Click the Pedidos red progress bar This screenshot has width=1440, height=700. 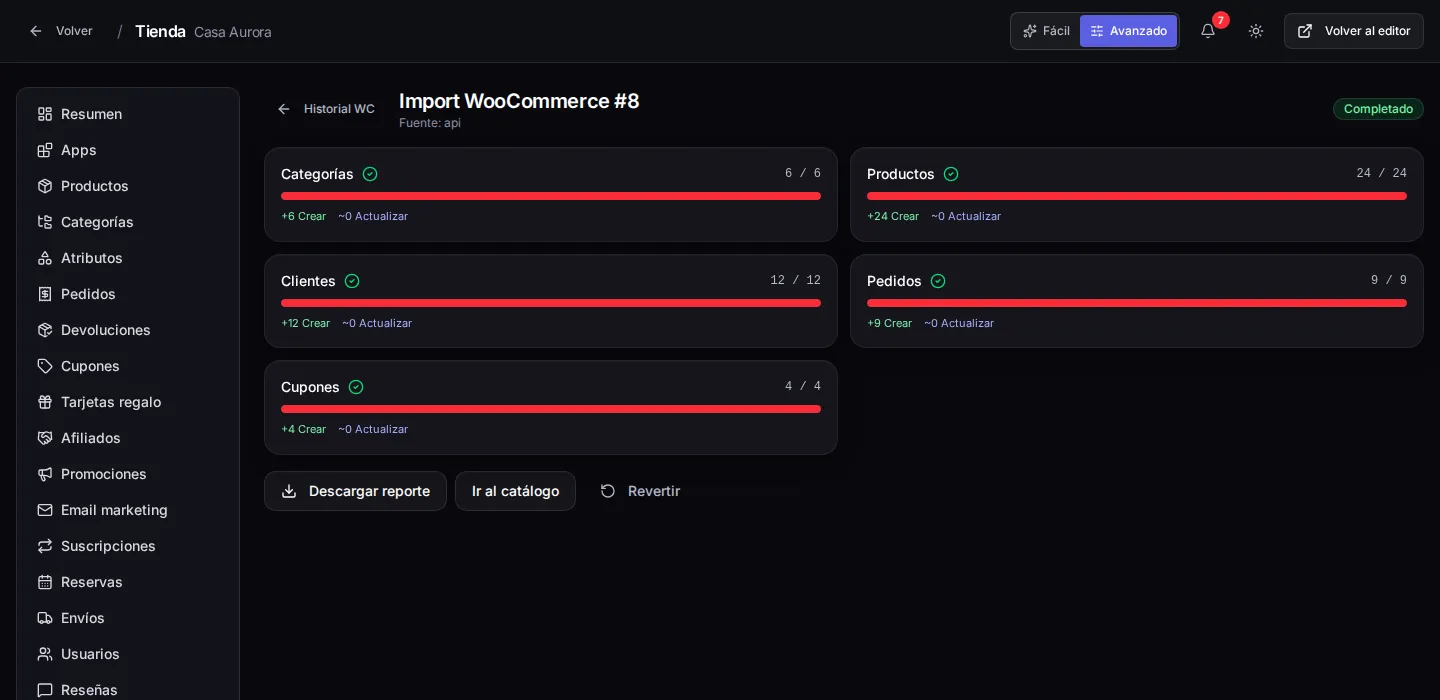pyautogui.click(x=1137, y=303)
